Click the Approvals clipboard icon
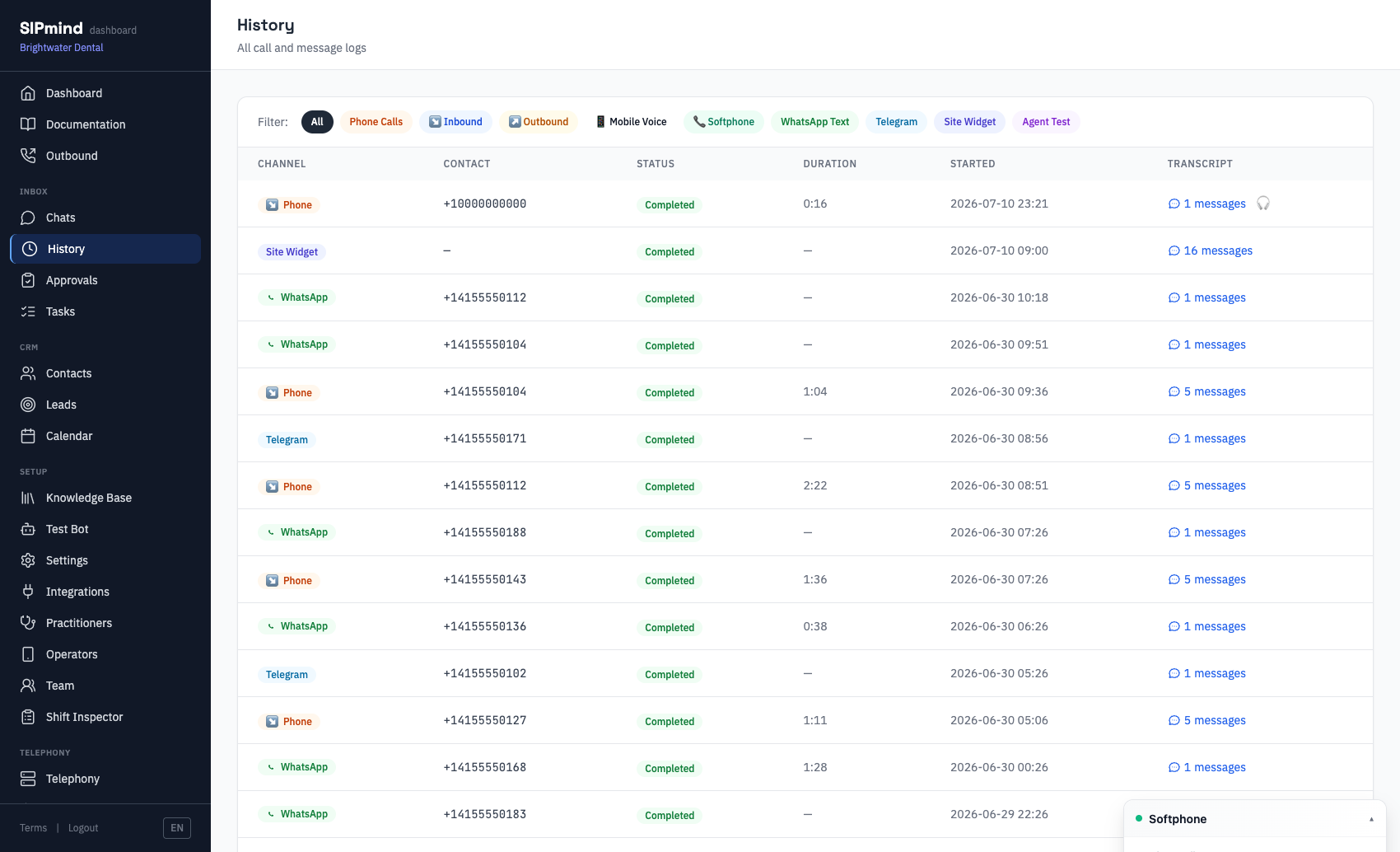The width and height of the screenshot is (1400, 852). click(x=28, y=280)
